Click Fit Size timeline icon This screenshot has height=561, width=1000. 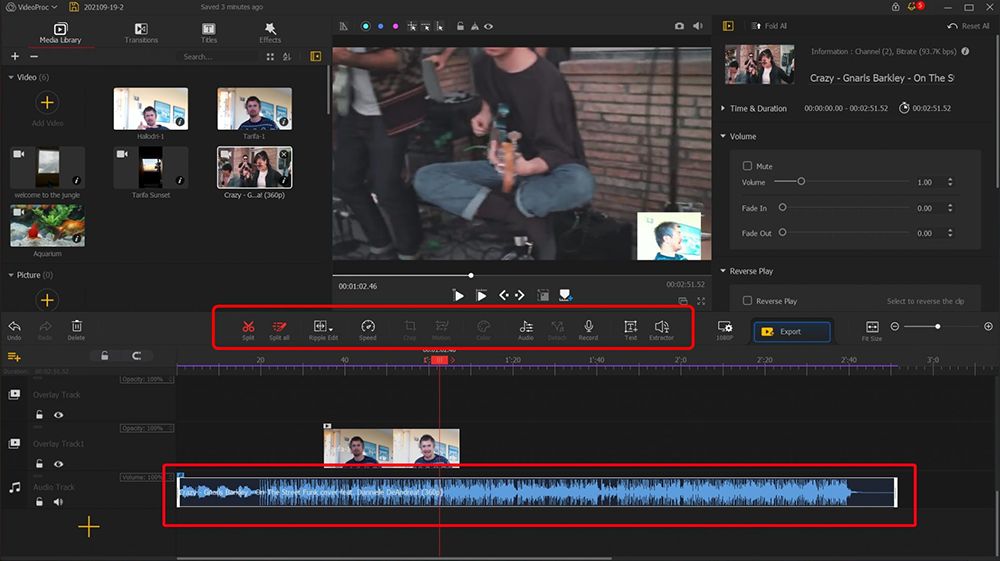click(x=872, y=330)
